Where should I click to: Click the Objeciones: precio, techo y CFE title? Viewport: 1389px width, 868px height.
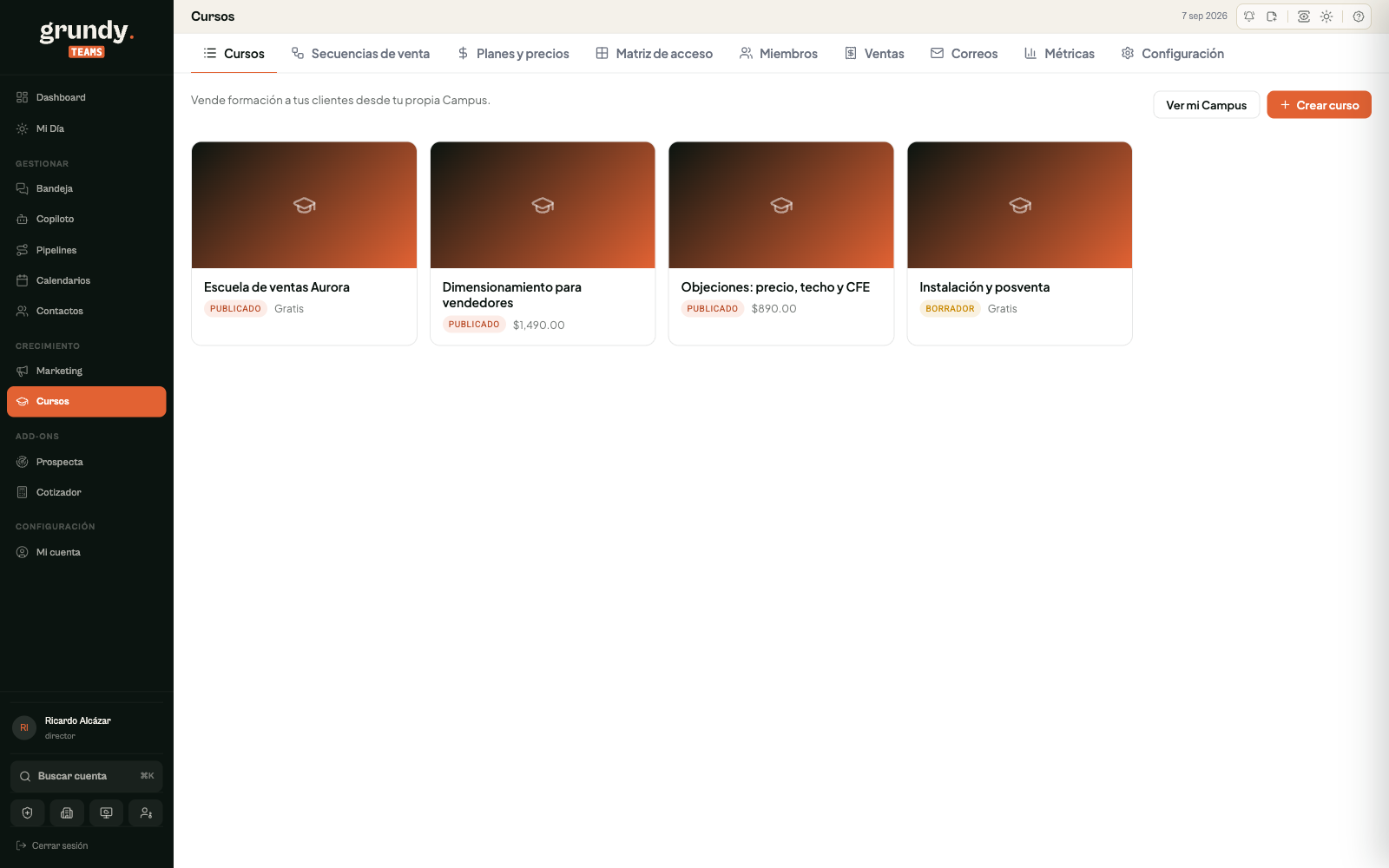pos(775,287)
